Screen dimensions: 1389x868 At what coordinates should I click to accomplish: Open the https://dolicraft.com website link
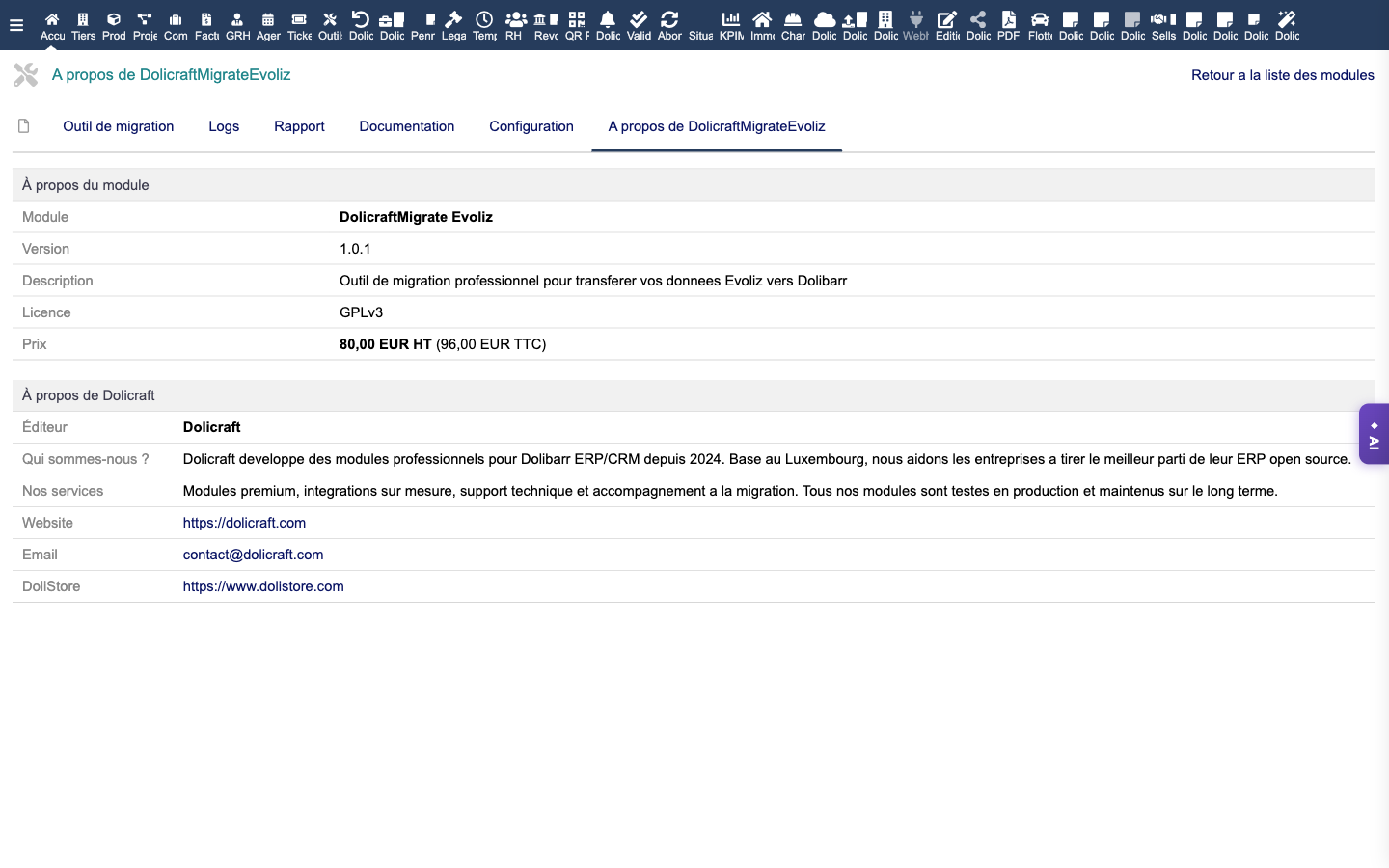244,523
